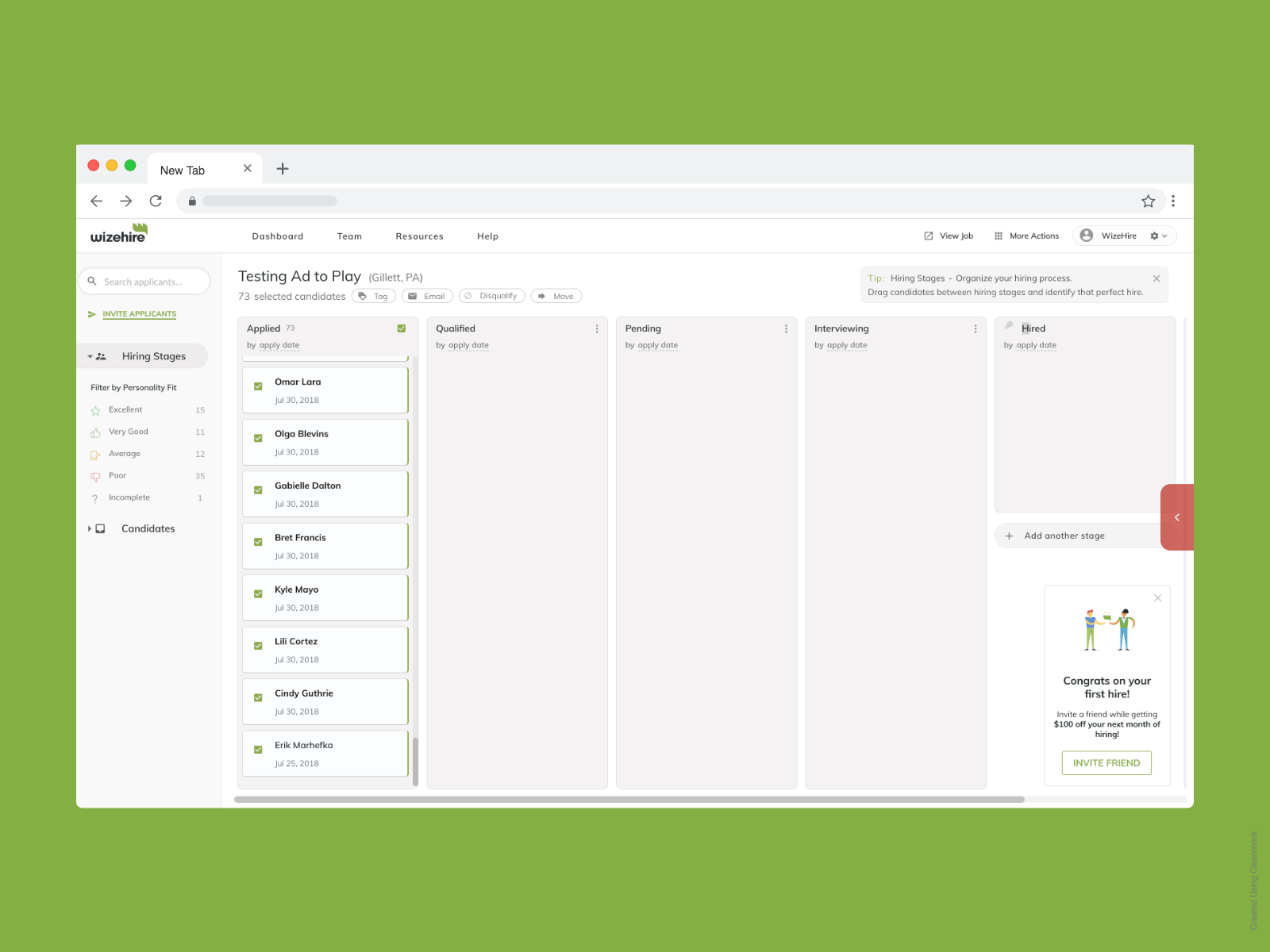Change Pending column sort by apply date
This screenshot has height=952, width=1270.
(658, 345)
